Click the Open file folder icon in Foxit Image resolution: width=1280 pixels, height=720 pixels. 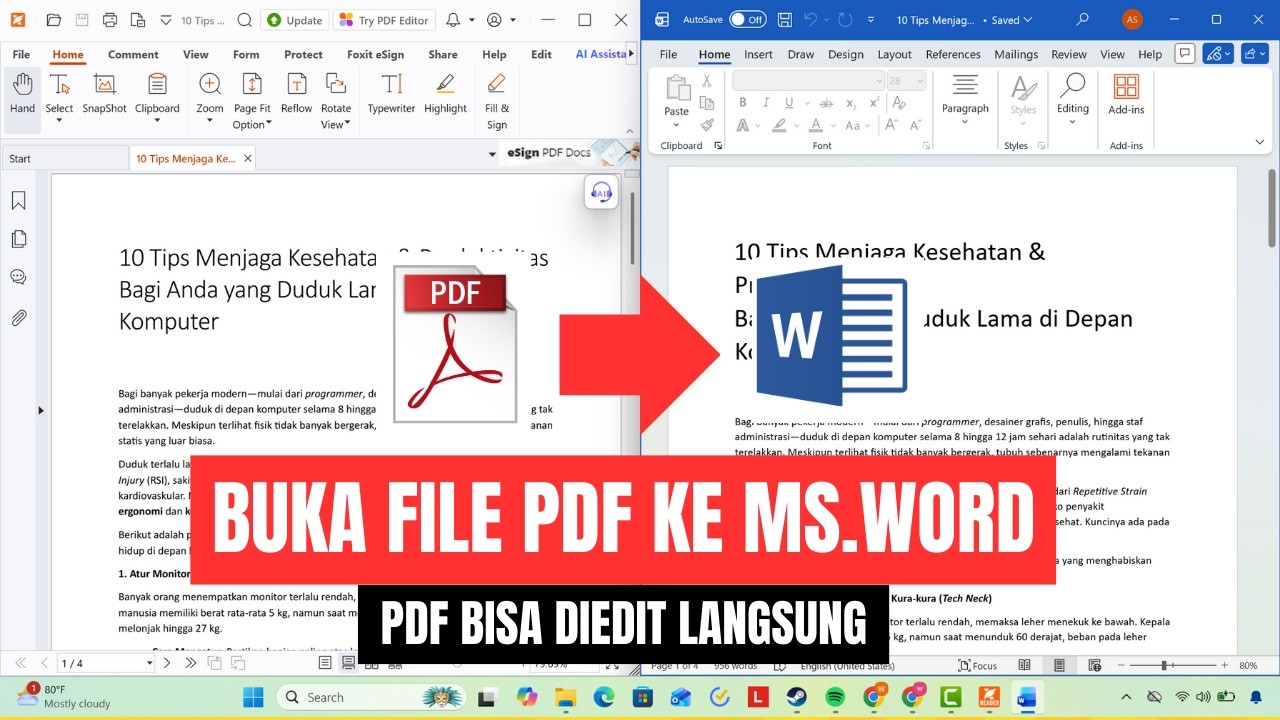tap(54, 20)
